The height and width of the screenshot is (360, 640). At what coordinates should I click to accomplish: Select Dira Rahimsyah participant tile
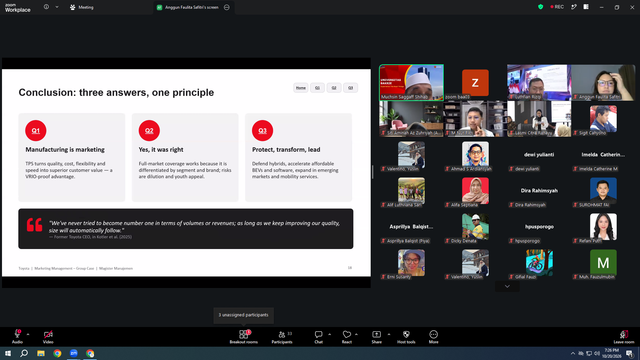tap(539, 191)
